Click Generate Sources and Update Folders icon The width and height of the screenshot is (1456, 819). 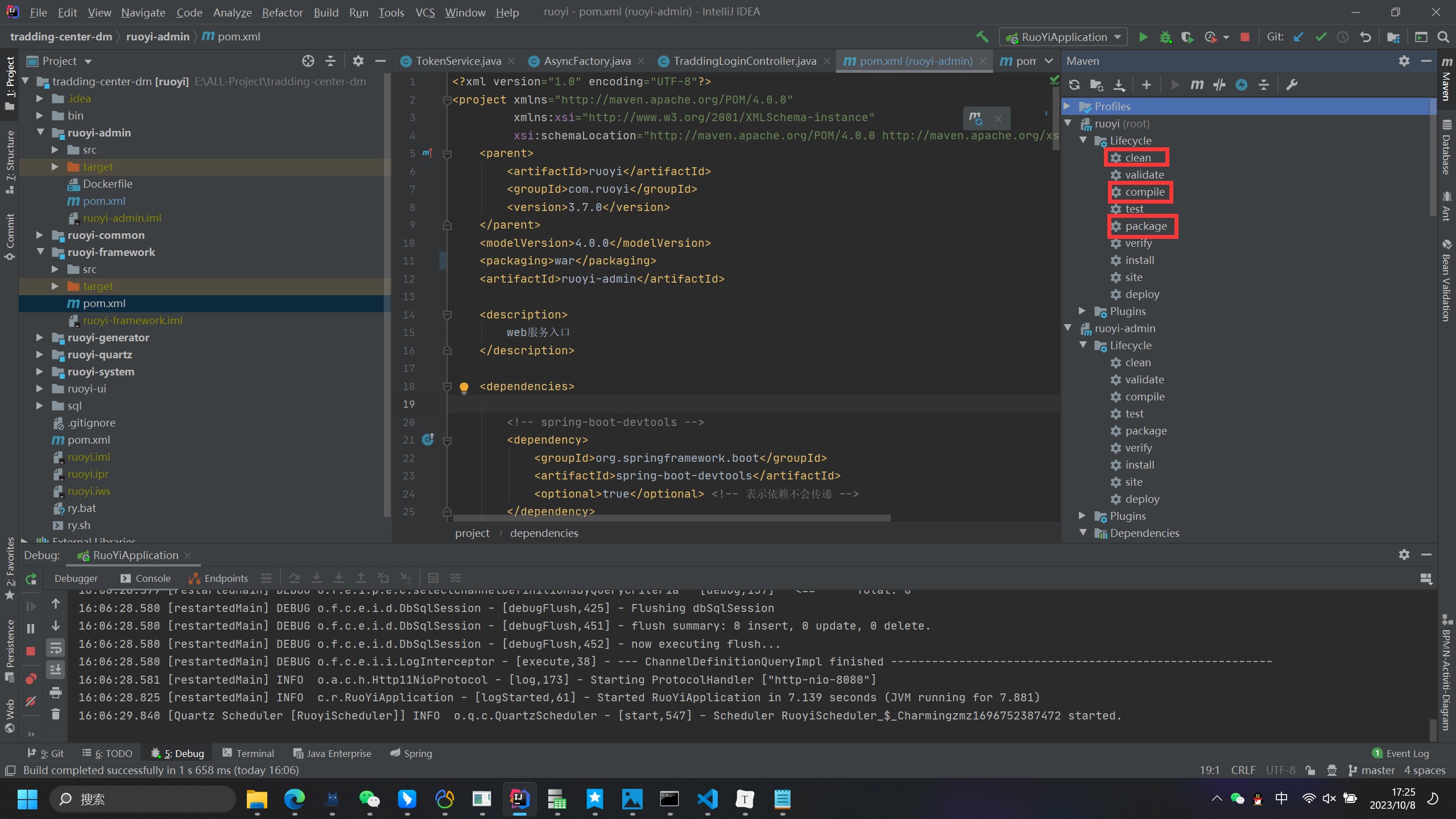[1097, 85]
